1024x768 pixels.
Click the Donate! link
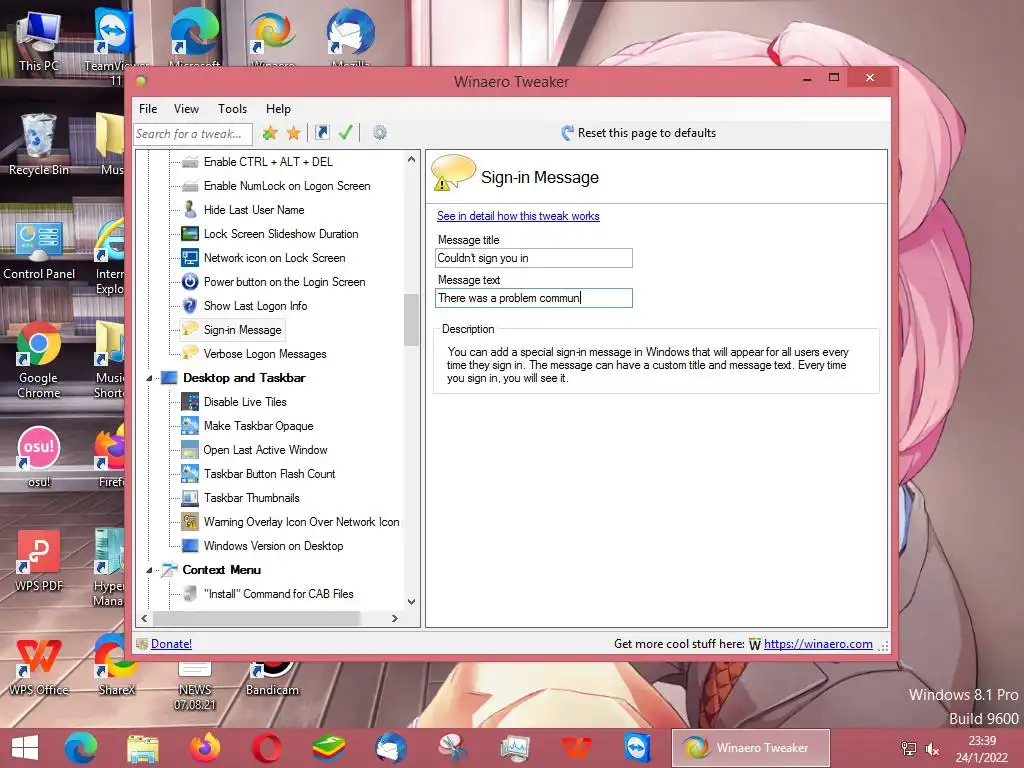(x=171, y=643)
